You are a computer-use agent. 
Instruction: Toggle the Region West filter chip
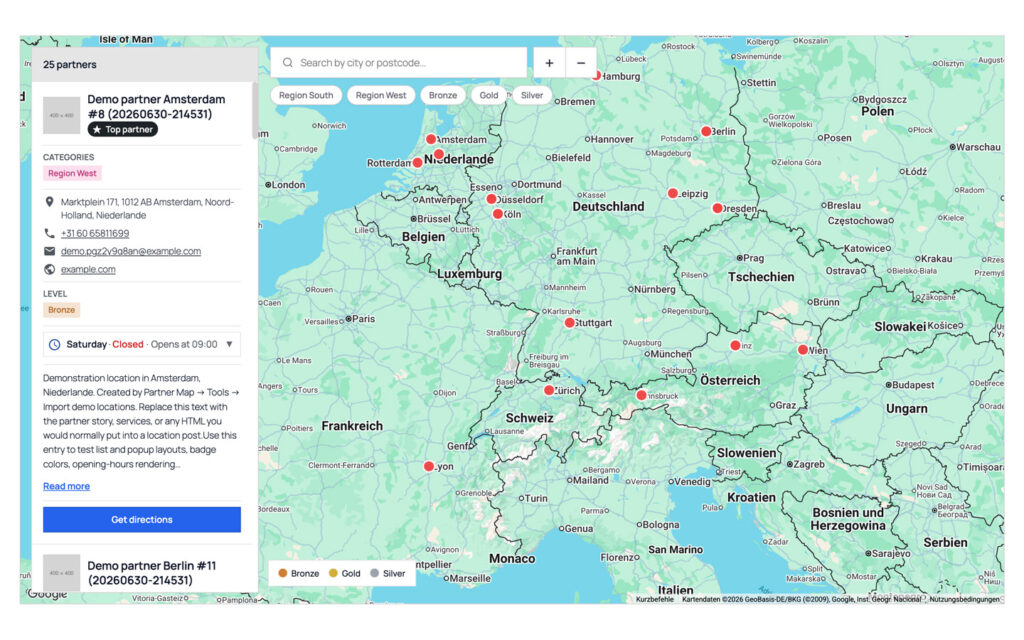(381, 95)
